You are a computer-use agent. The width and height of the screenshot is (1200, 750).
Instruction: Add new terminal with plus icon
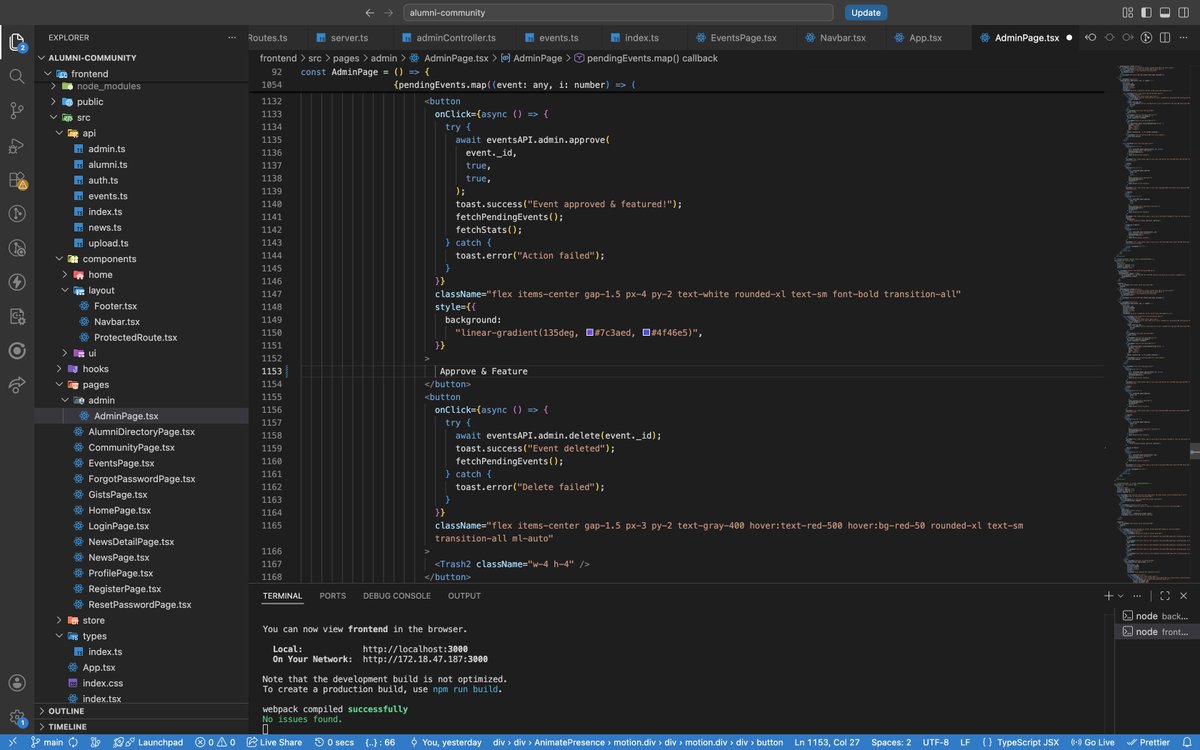(x=1108, y=595)
